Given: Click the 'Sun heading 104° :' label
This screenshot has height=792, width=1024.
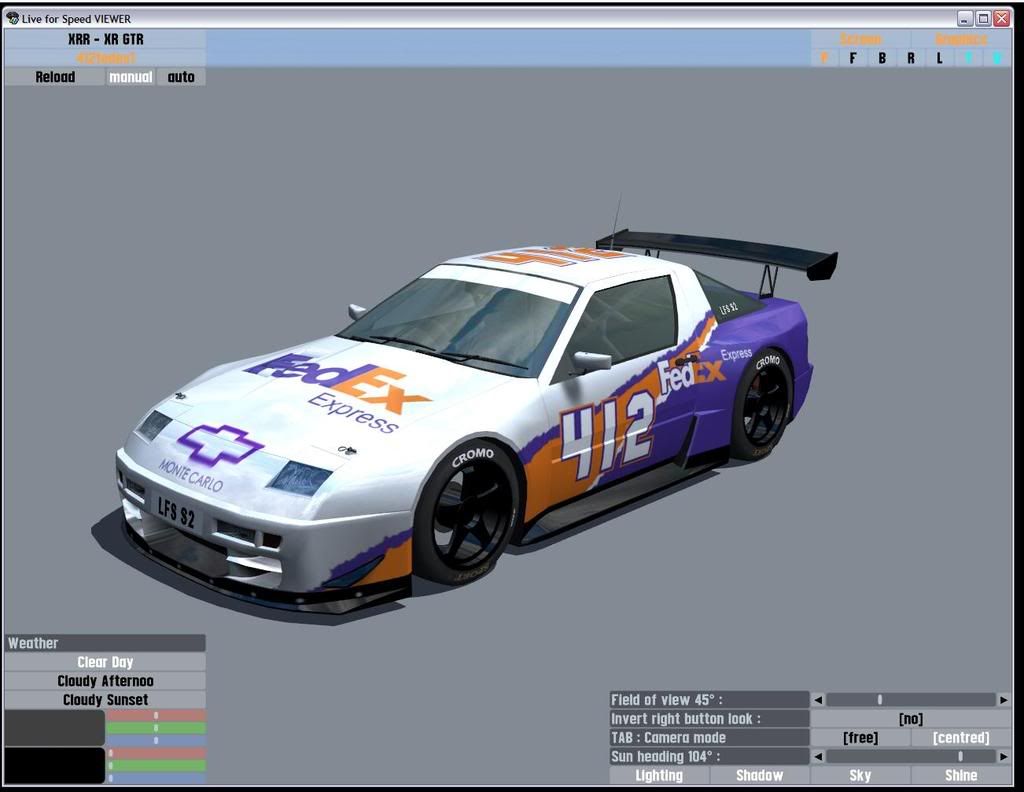Looking at the screenshot, I should click(709, 757).
